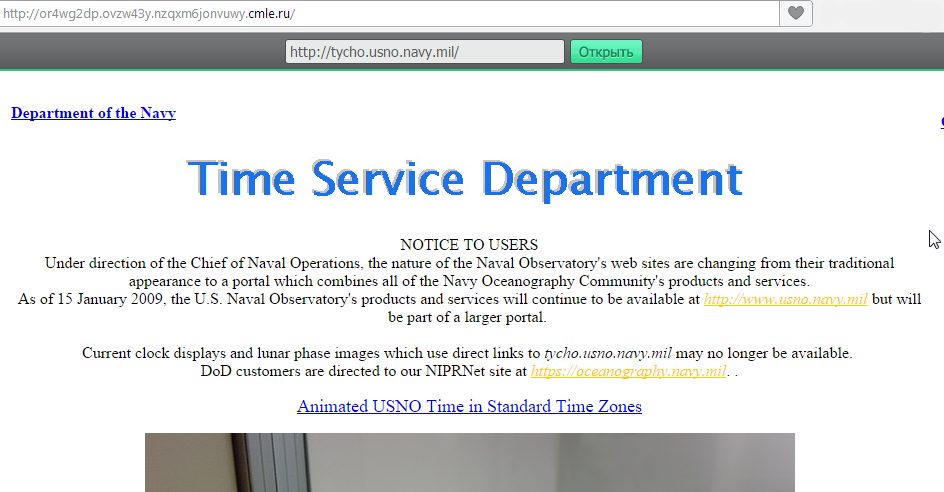Click the Time Service Department heading
944x492 pixels.
465,179
